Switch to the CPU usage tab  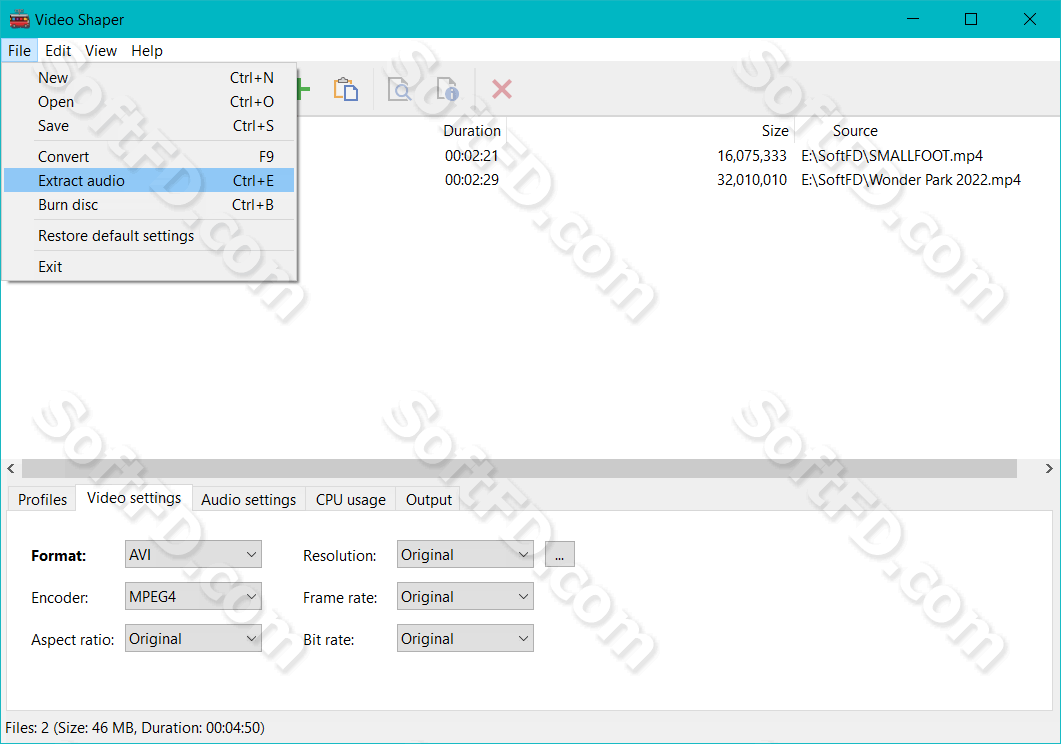(351, 499)
